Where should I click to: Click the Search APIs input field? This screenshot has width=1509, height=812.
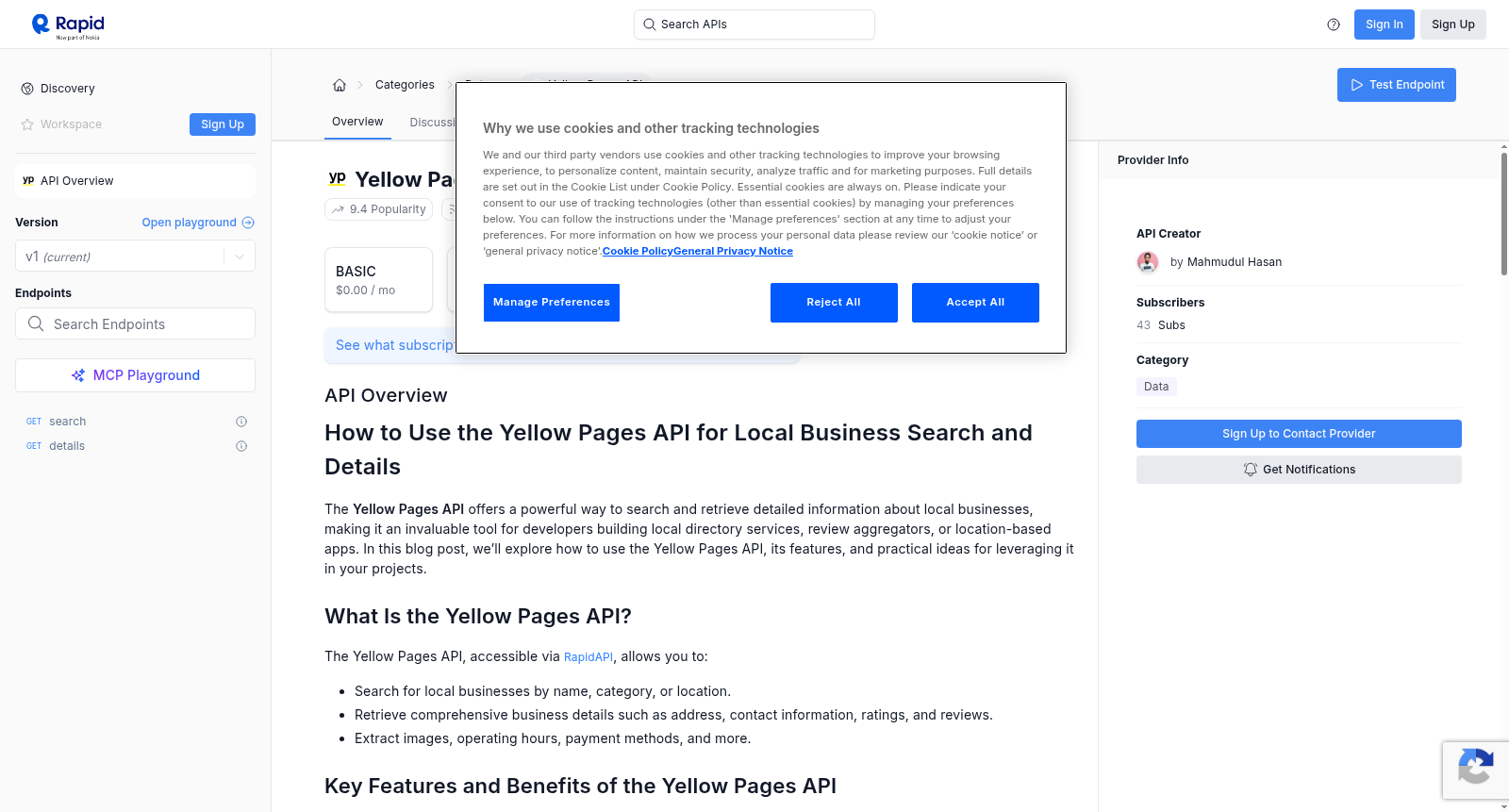pyautogui.click(x=754, y=25)
